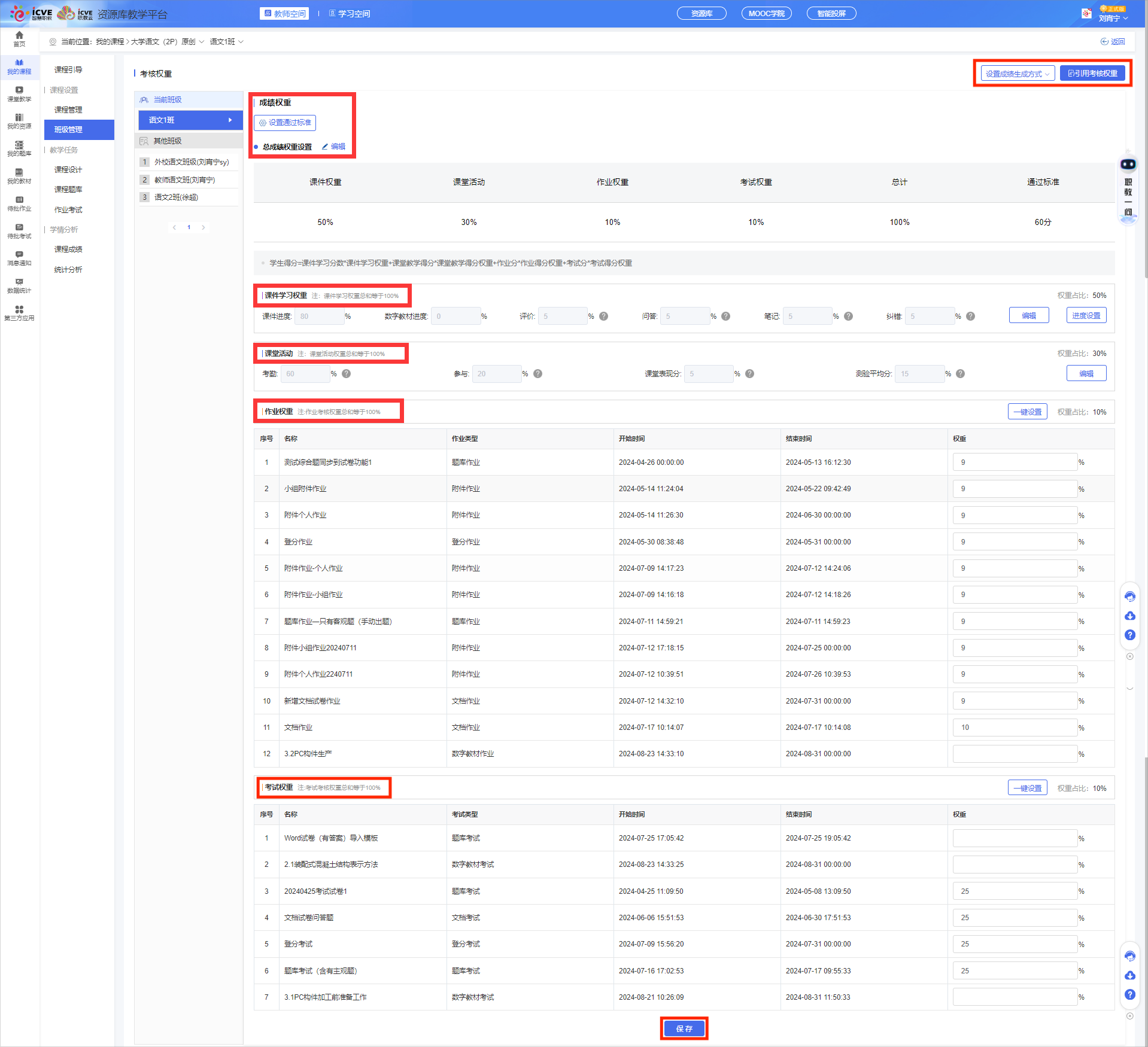This screenshot has width=1148, height=1047.
Task: Click the 保存 button
Action: click(x=684, y=1028)
